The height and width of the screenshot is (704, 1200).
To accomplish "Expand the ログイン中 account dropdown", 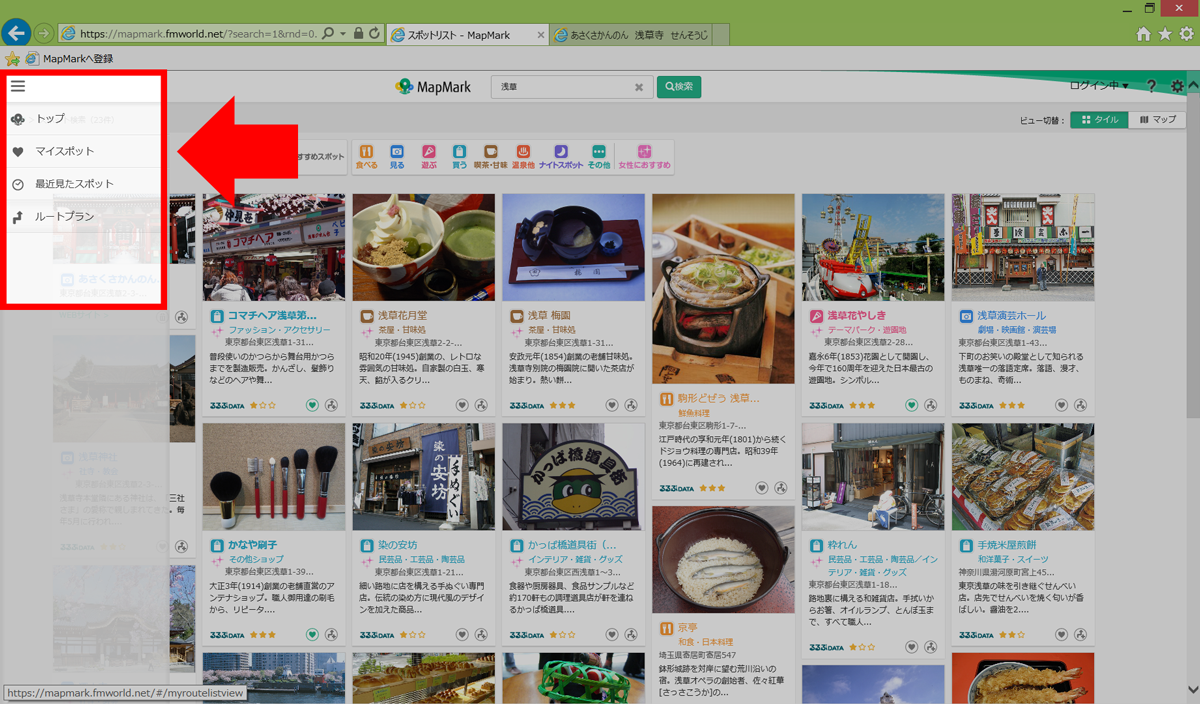I will click(x=1098, y=86).
